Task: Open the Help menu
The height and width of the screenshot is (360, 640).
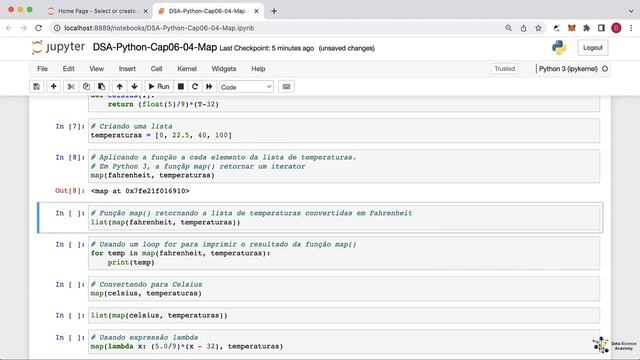Action: click(258, 69)
